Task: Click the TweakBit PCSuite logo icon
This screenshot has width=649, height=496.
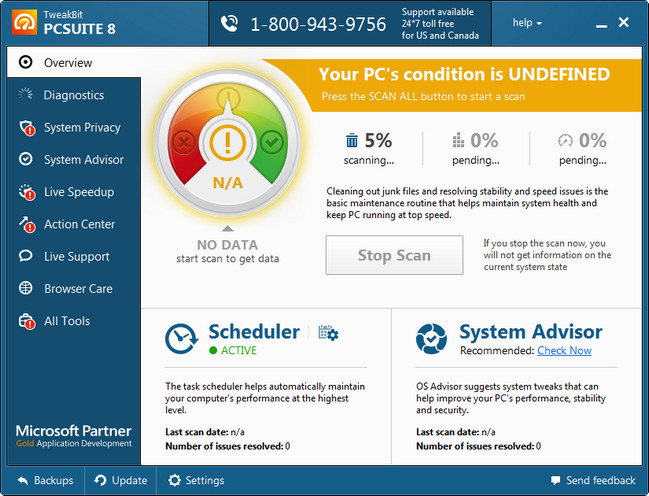Action: click(x=24, y=22)
